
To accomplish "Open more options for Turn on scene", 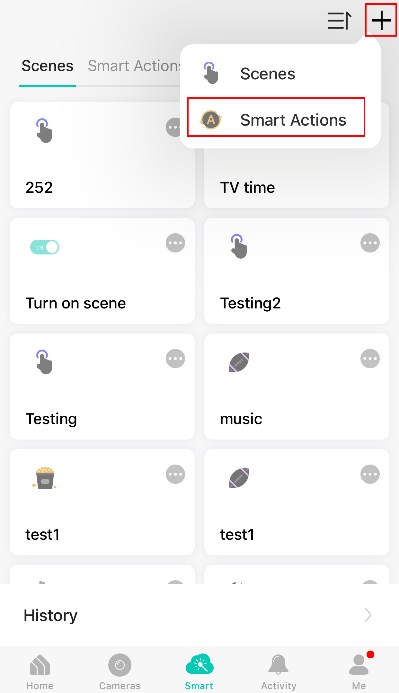I will pyautogui.click(x=175, y=243).
